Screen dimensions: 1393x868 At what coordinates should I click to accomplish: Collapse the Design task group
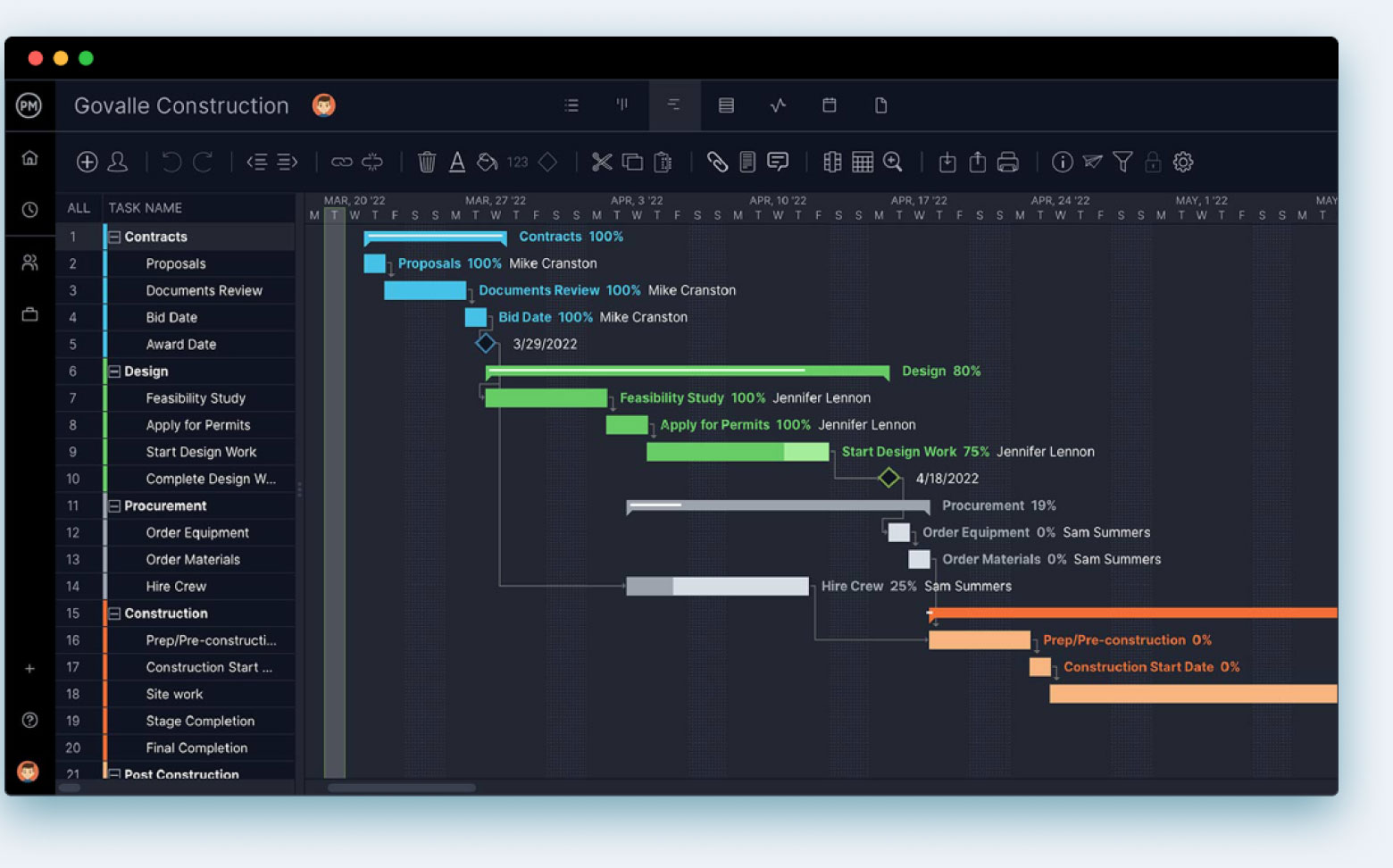[113, 371]
